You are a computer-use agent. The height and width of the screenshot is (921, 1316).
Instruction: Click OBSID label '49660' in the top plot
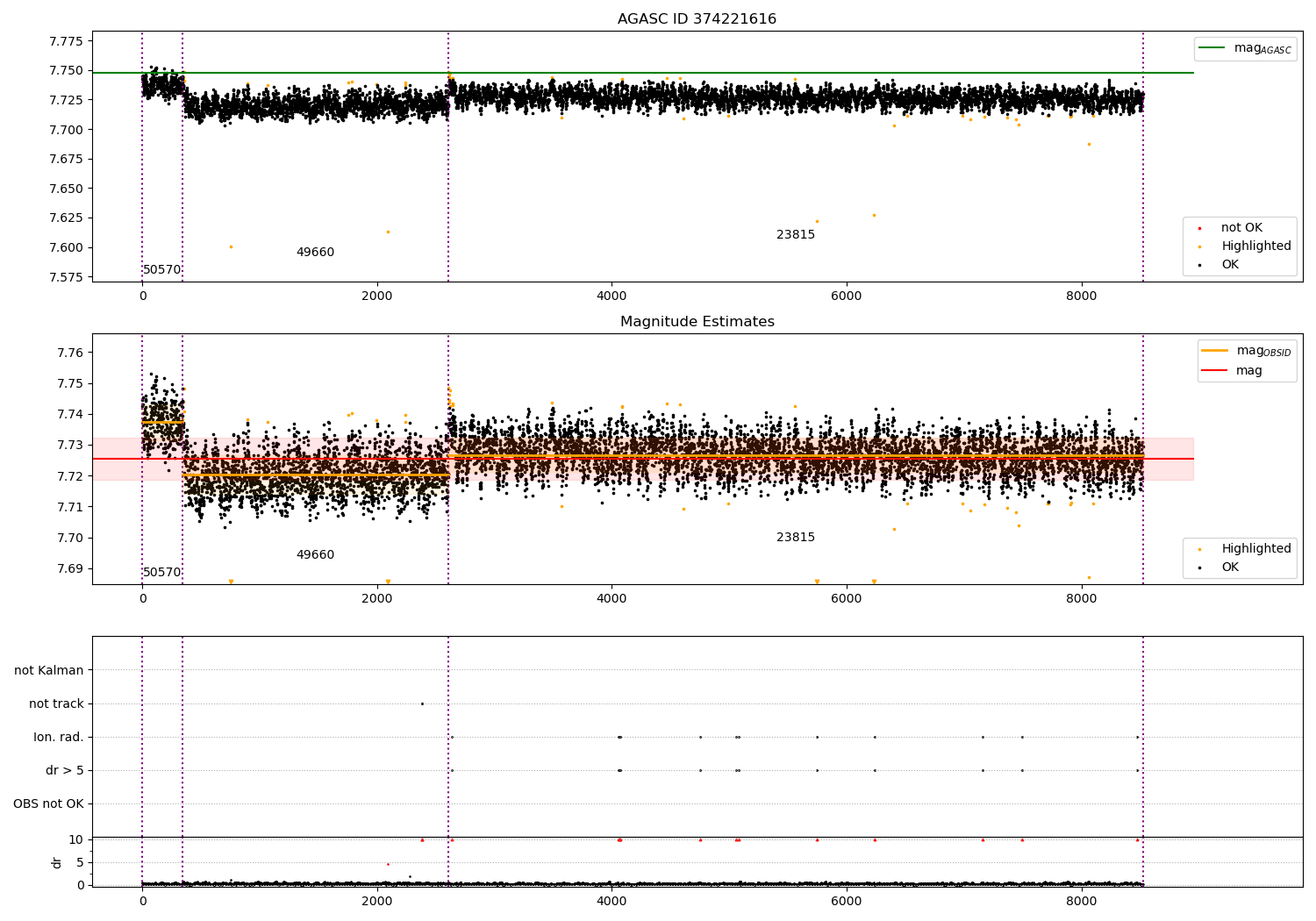(x=315, y=253)
